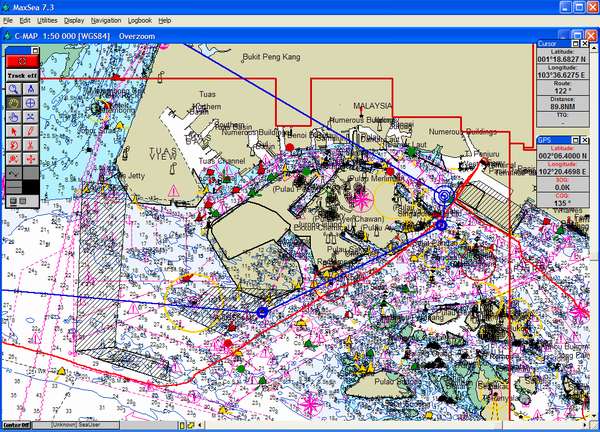This screenshot has height=432, width=600.
Task: Click the grey swatch beside line tool
Action: tap(31, 173)
